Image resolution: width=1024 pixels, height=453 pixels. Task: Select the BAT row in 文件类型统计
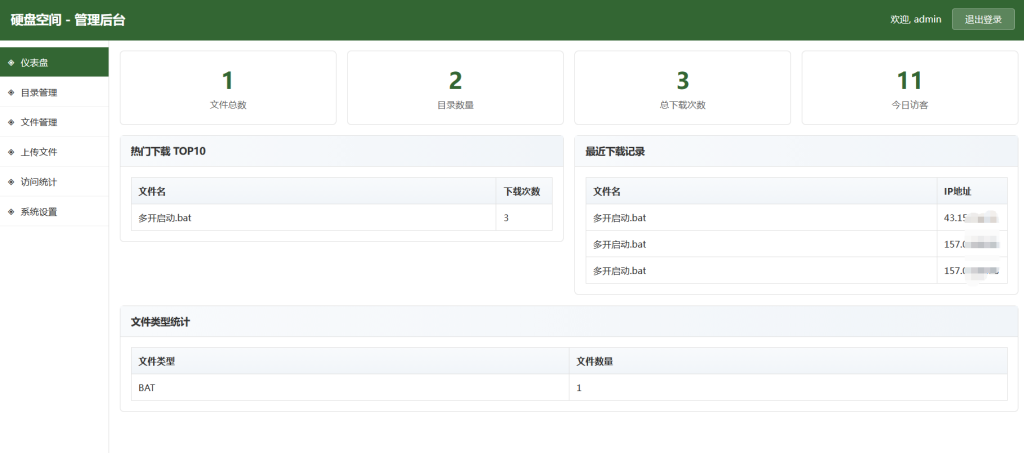point(568,387)
